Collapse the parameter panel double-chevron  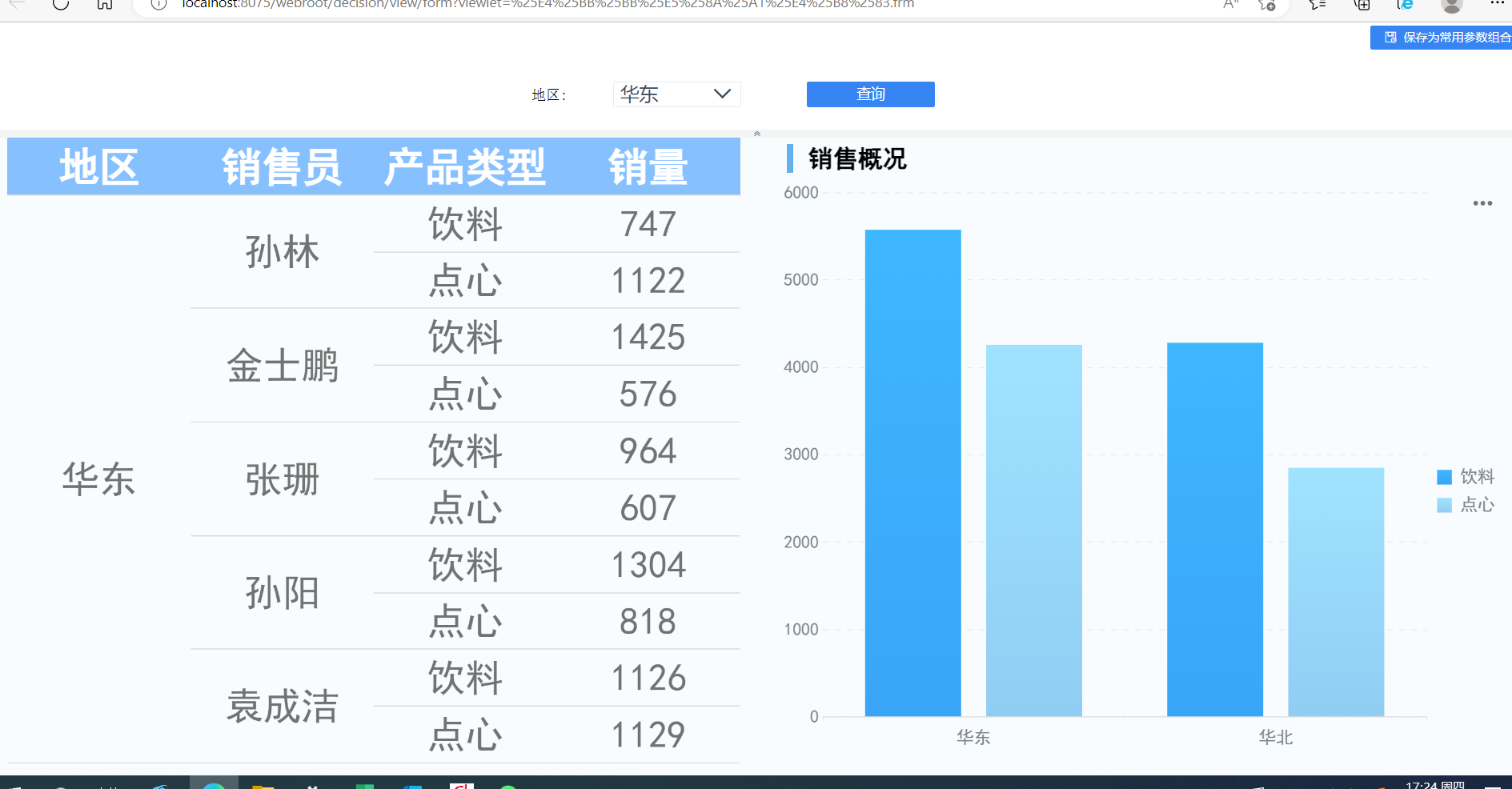(756, 134)
